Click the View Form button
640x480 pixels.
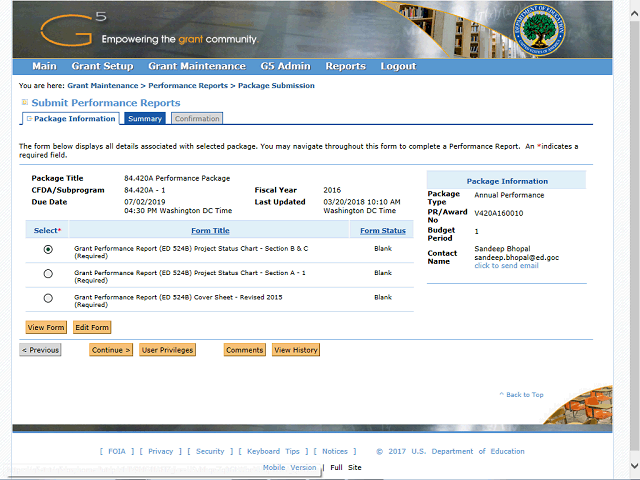[x=46, y=327]
